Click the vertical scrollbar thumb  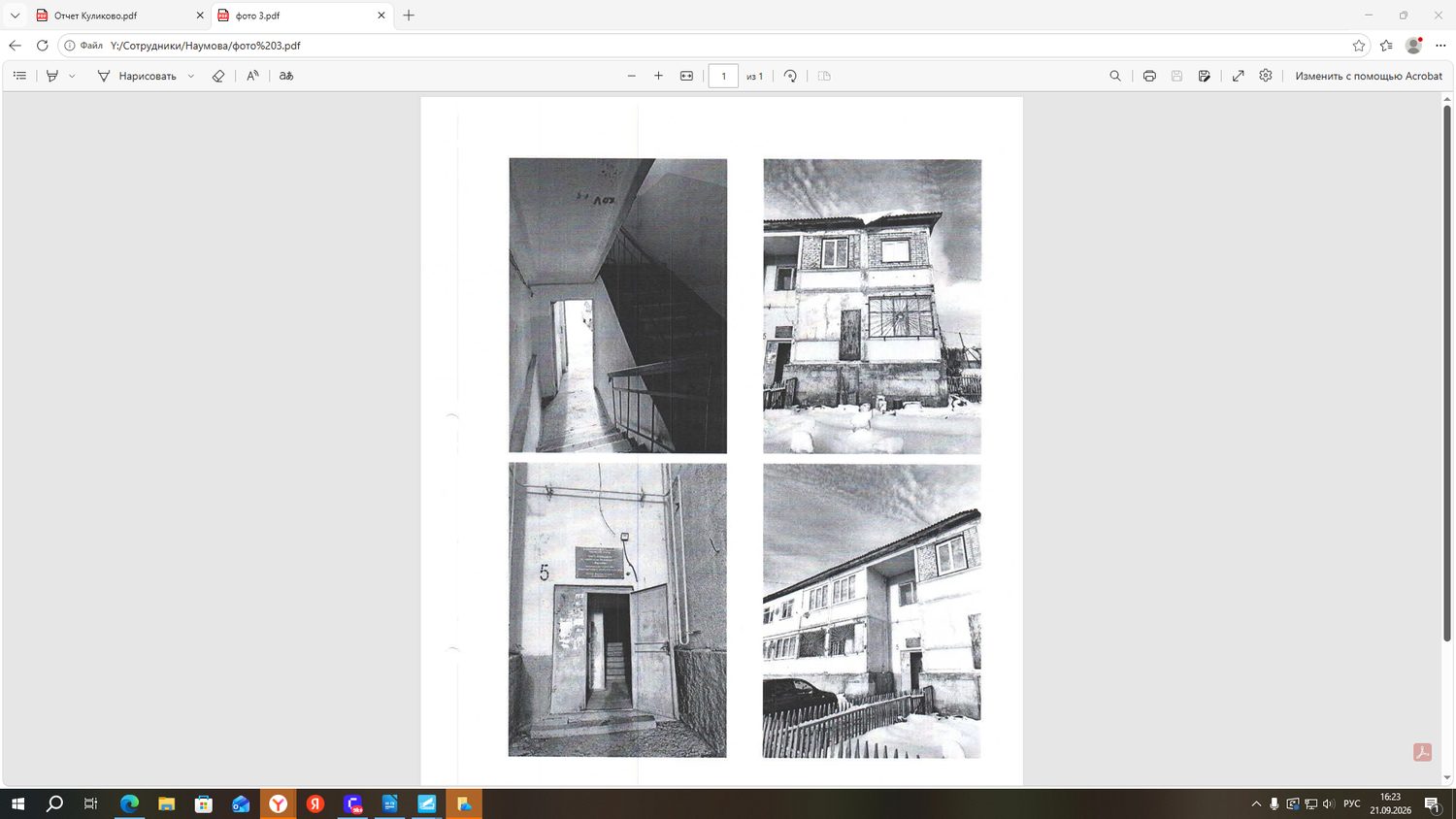pos(1447,372)
